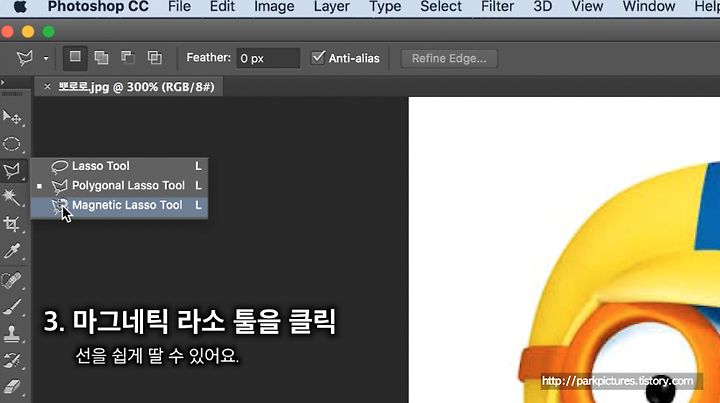Select the Brush tool

(x=12, y=307)
